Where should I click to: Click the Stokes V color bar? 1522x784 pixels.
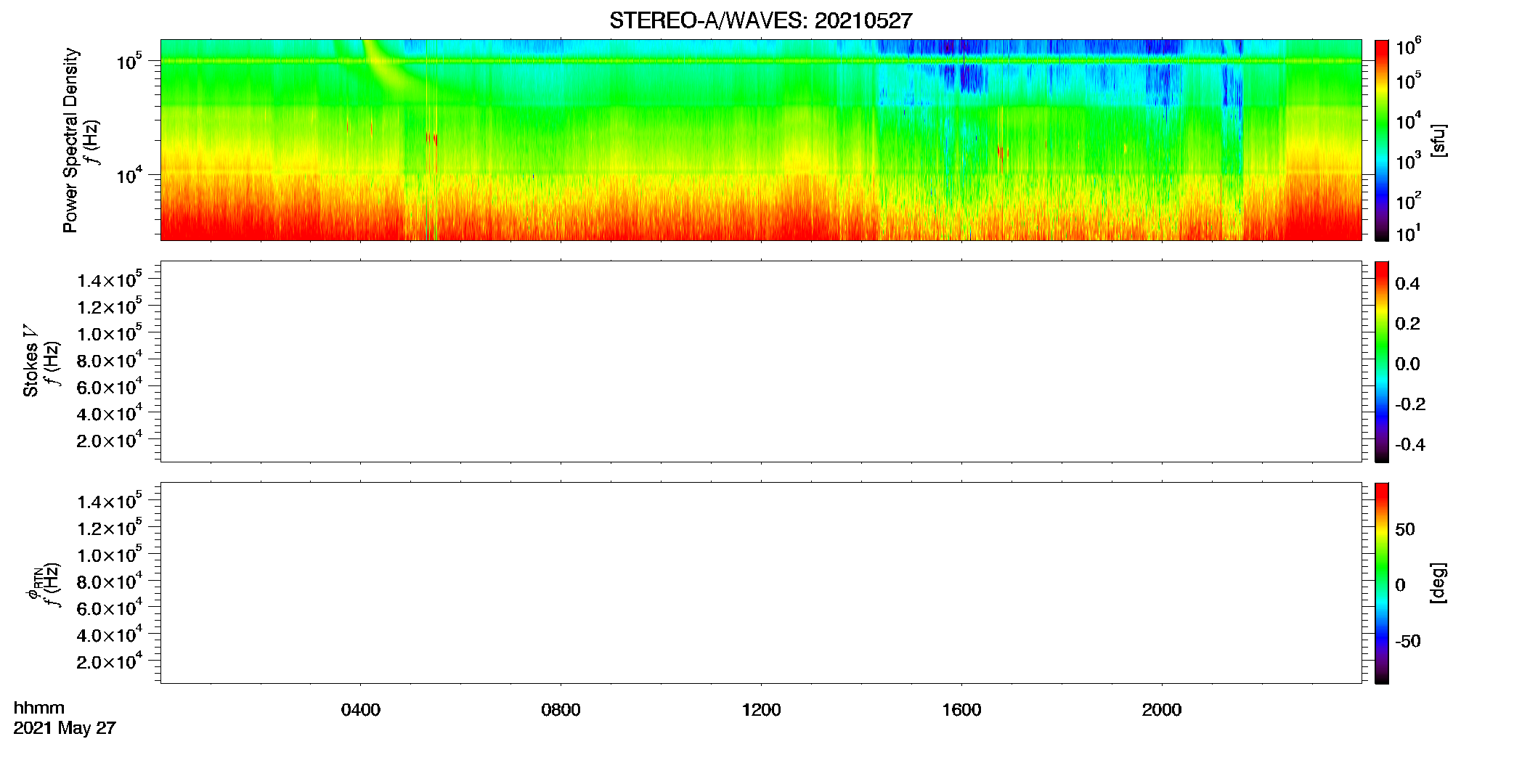[x=1381, y=362]
